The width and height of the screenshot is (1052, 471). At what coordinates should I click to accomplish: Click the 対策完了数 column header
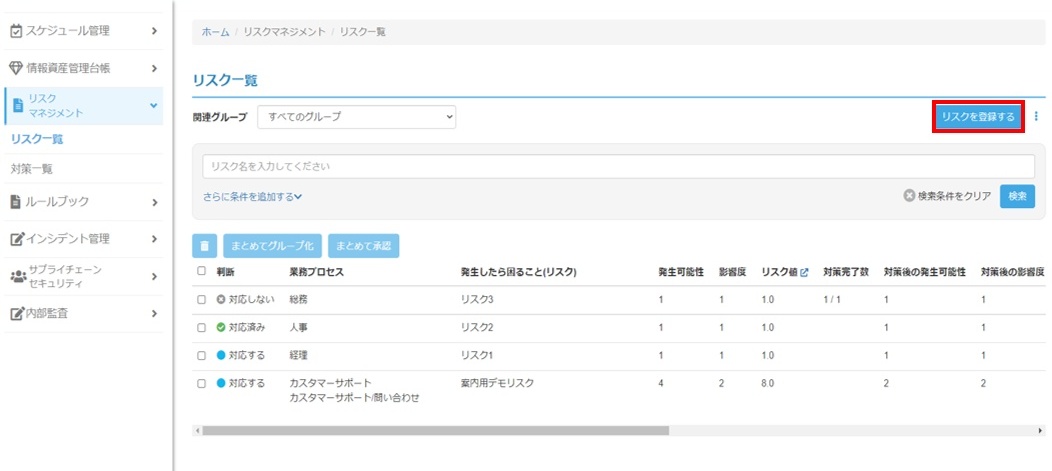pyautogui.click(x=846, y=272)
